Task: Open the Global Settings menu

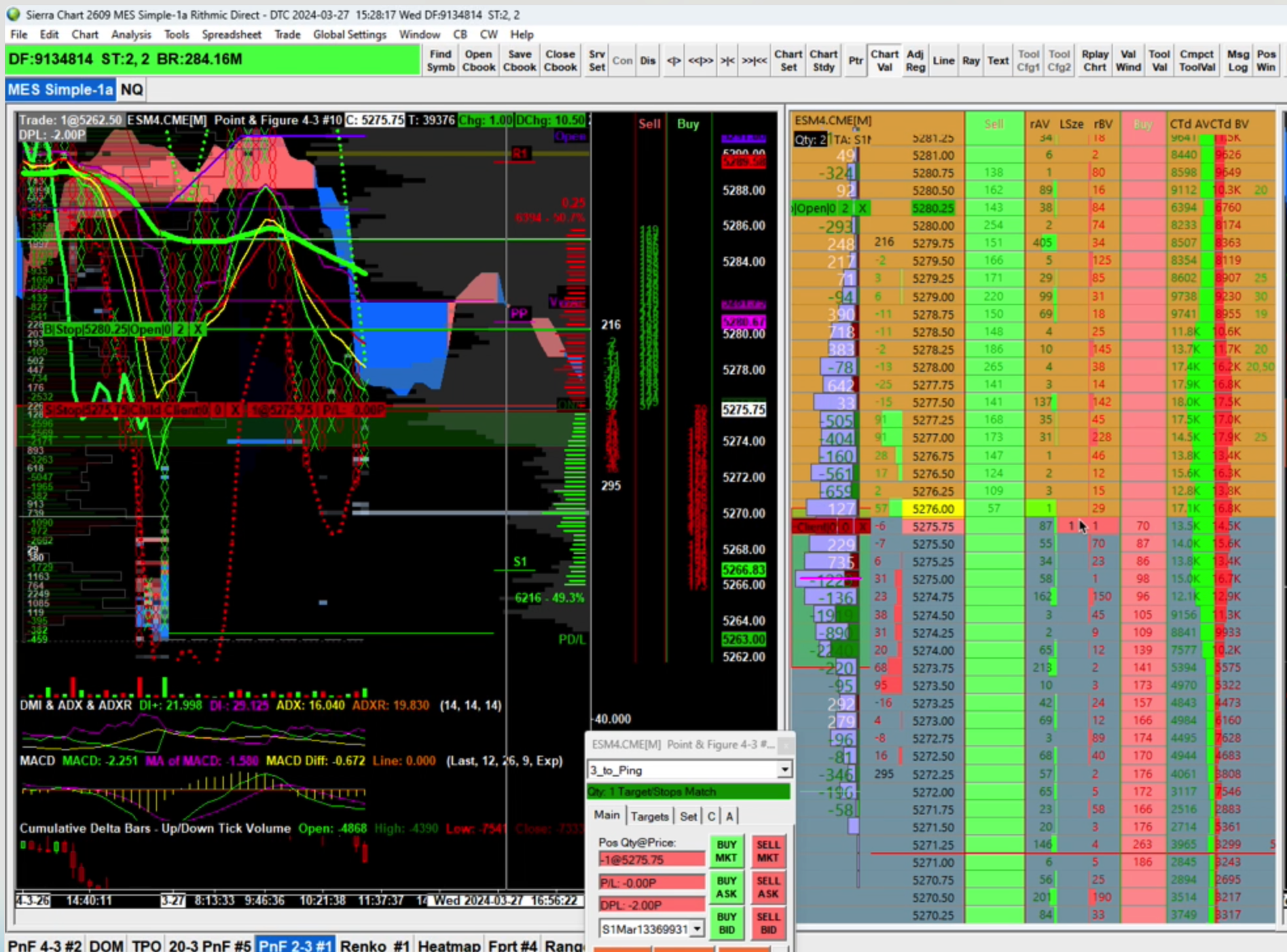Action: (350, 34)
